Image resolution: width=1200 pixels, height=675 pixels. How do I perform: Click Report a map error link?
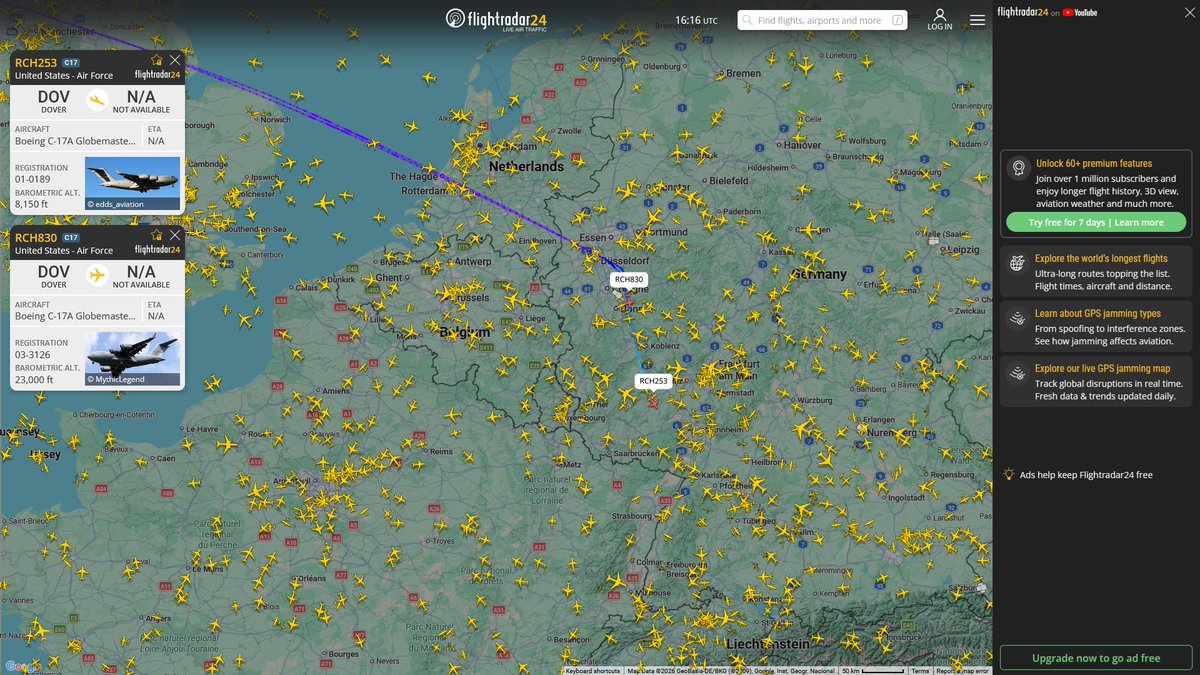964,671
